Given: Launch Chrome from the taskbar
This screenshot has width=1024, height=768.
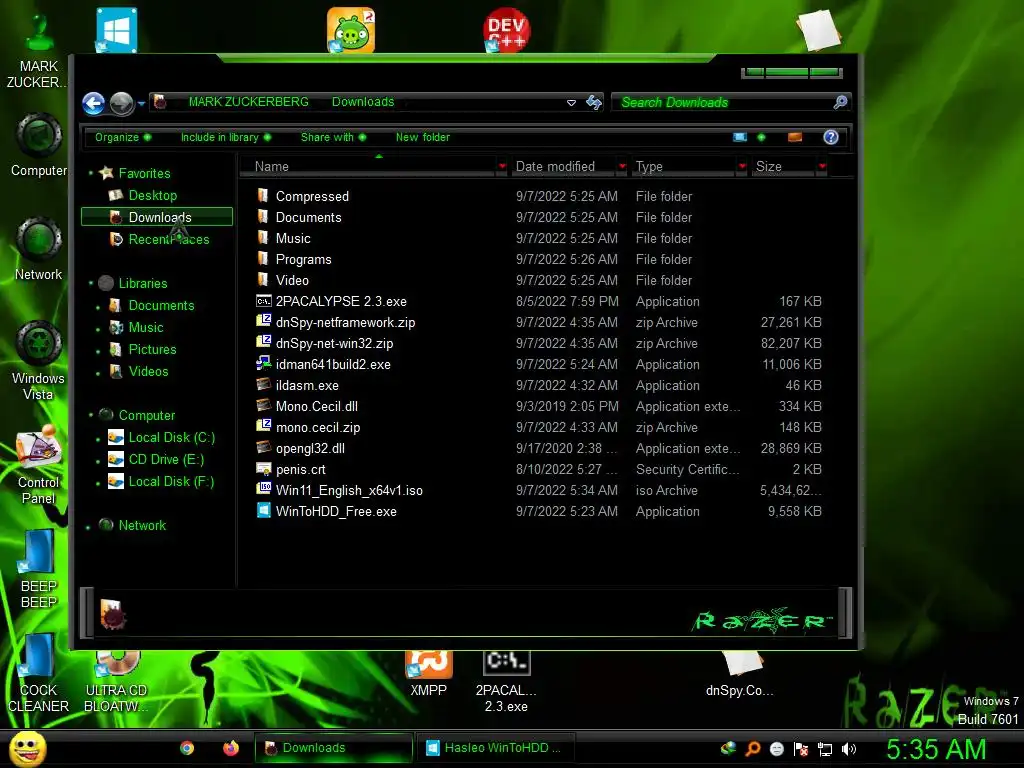Looking at the screenshot, I should point(187,748).
